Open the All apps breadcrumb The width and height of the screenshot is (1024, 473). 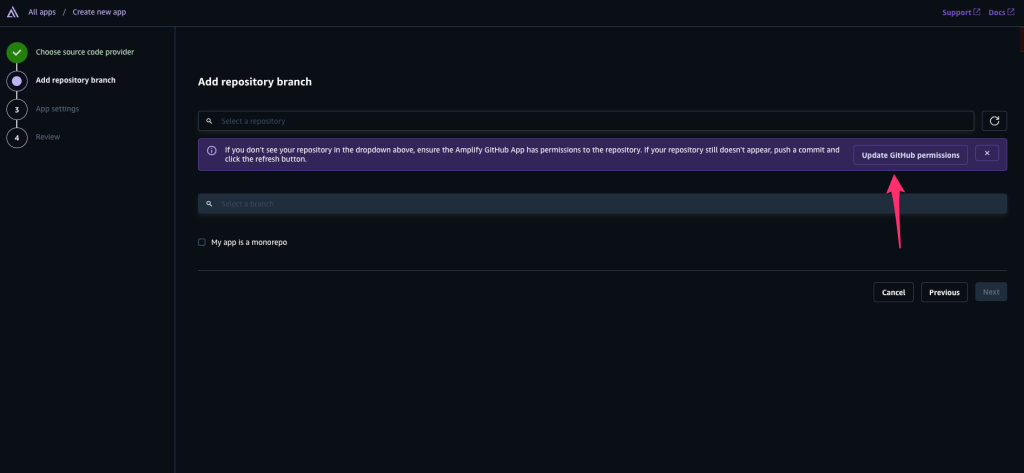coord(42,12)
